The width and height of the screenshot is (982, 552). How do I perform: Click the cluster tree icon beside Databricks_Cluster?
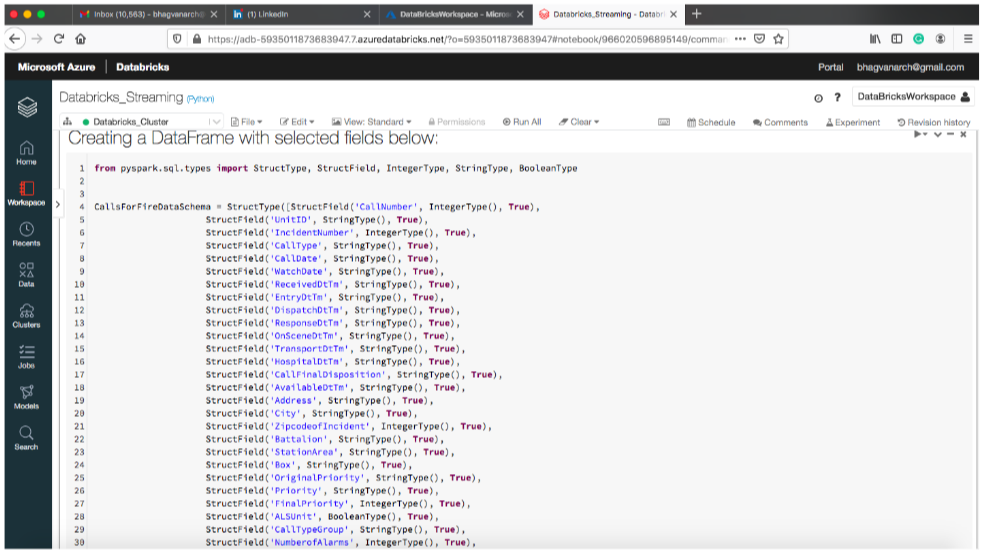68,122
